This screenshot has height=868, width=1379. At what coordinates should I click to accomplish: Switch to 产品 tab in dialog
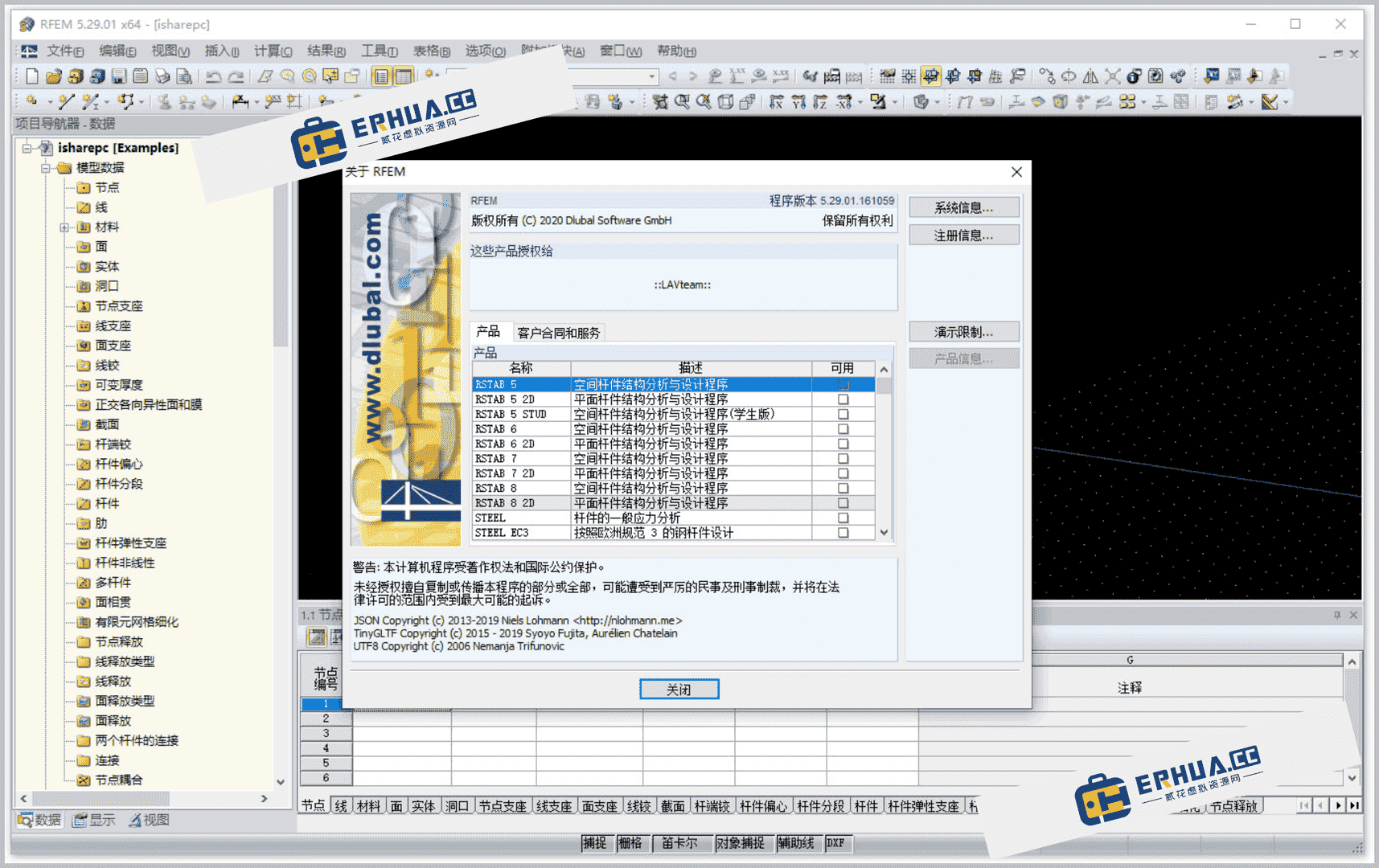coord(488,331)
